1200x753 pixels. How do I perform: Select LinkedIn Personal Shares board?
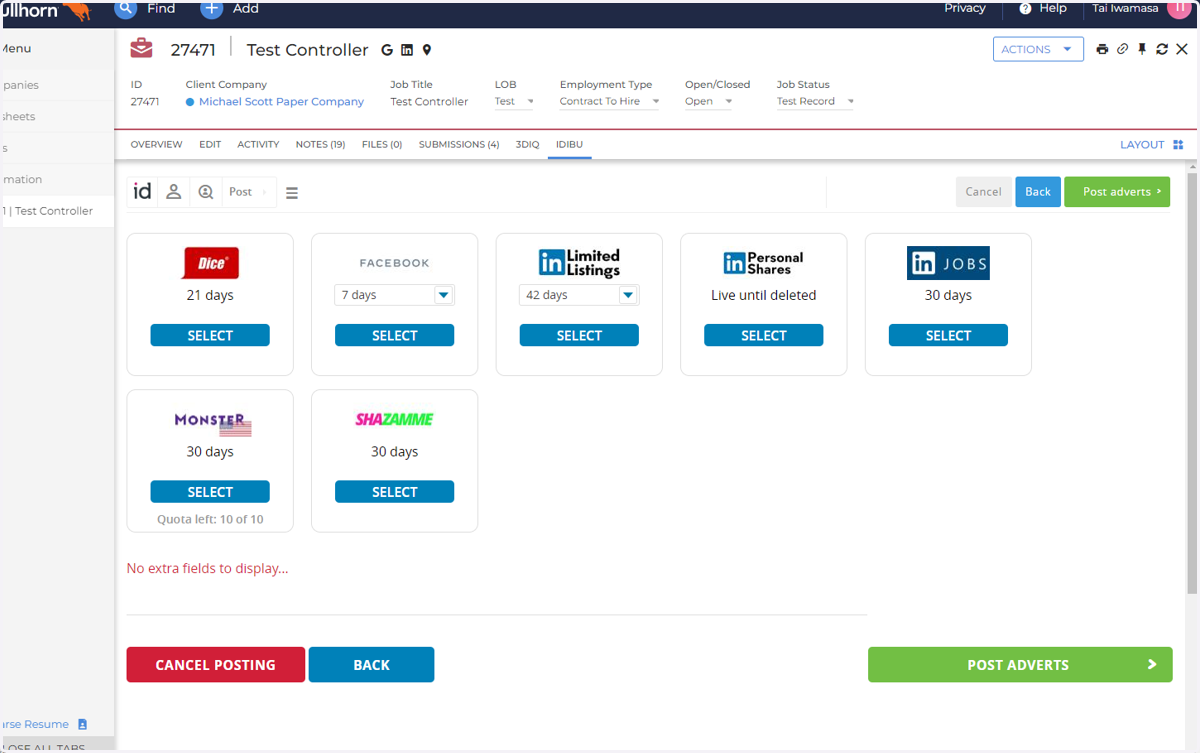point(763,336)
